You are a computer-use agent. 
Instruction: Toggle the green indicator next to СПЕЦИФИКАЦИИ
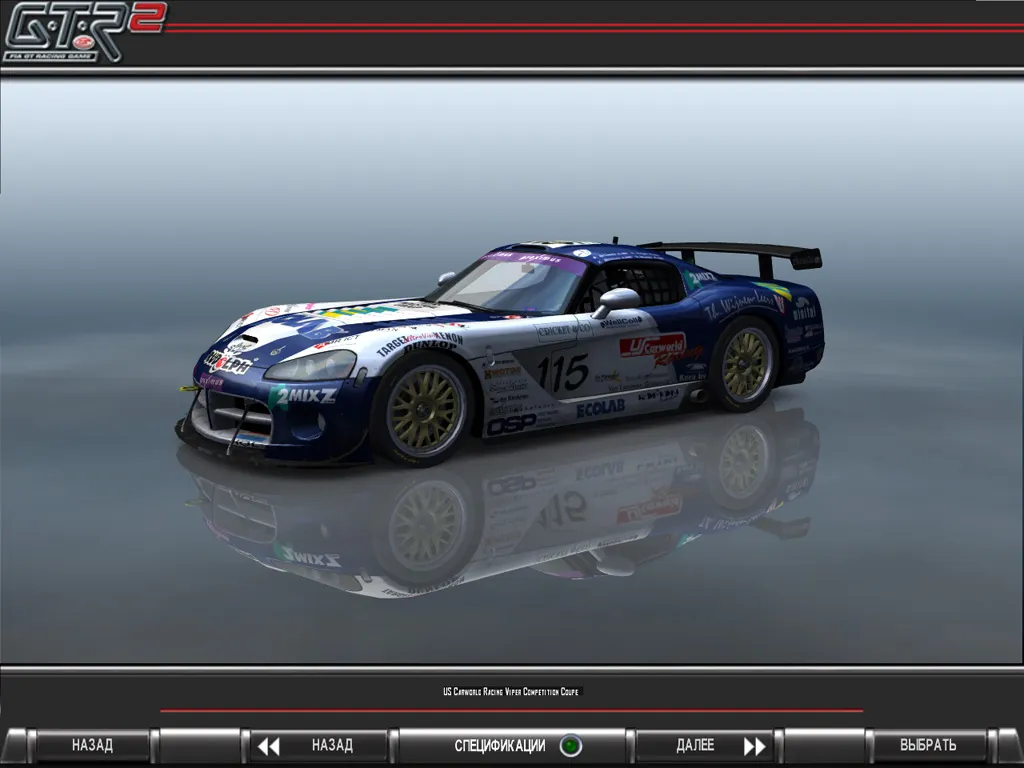pyautogui.click(x=570, y=746)
